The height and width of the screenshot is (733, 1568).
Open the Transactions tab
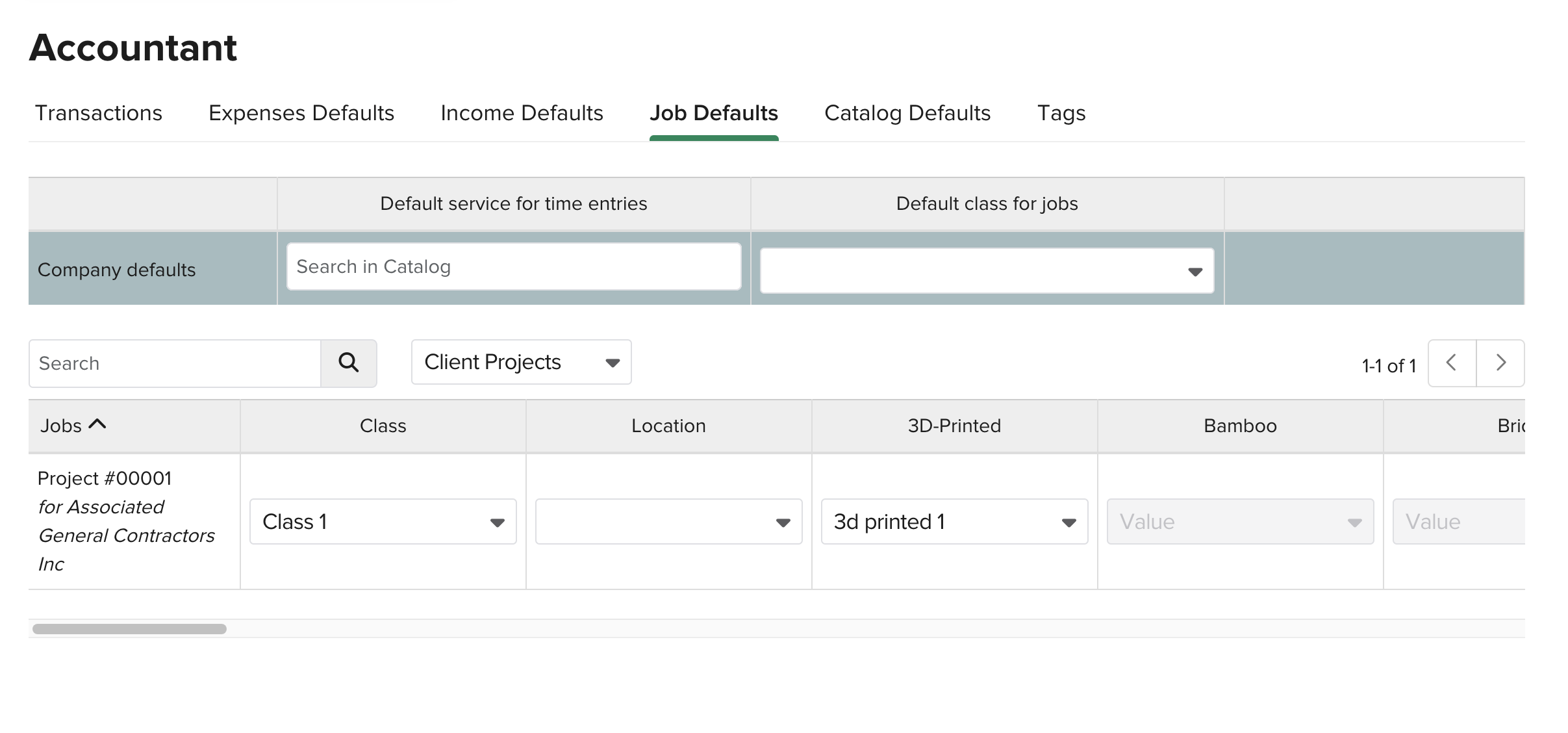click(x=98, y=113)
